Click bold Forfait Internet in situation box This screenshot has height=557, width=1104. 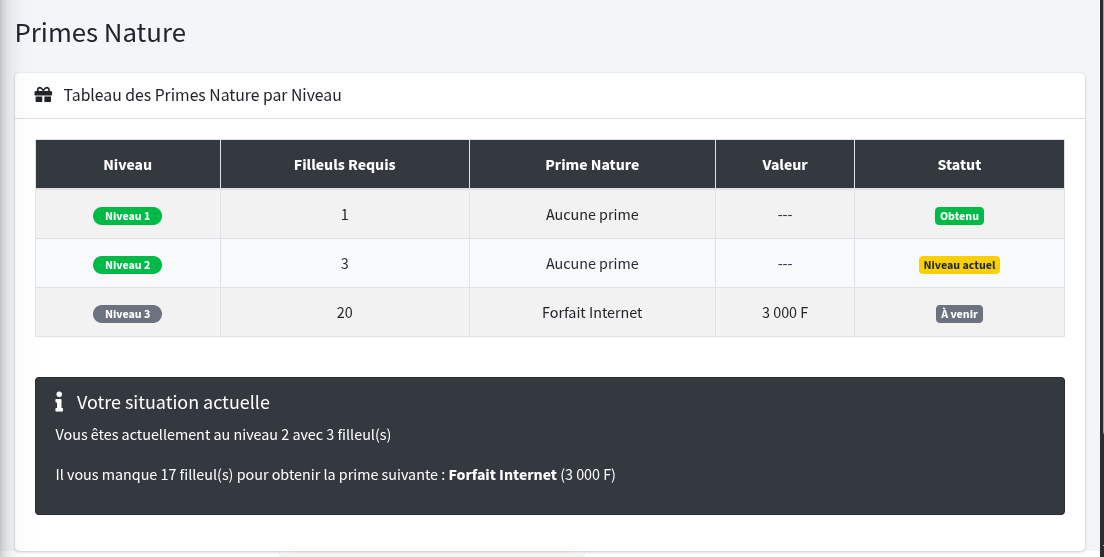pyautogui.click(x=502, y=475)
